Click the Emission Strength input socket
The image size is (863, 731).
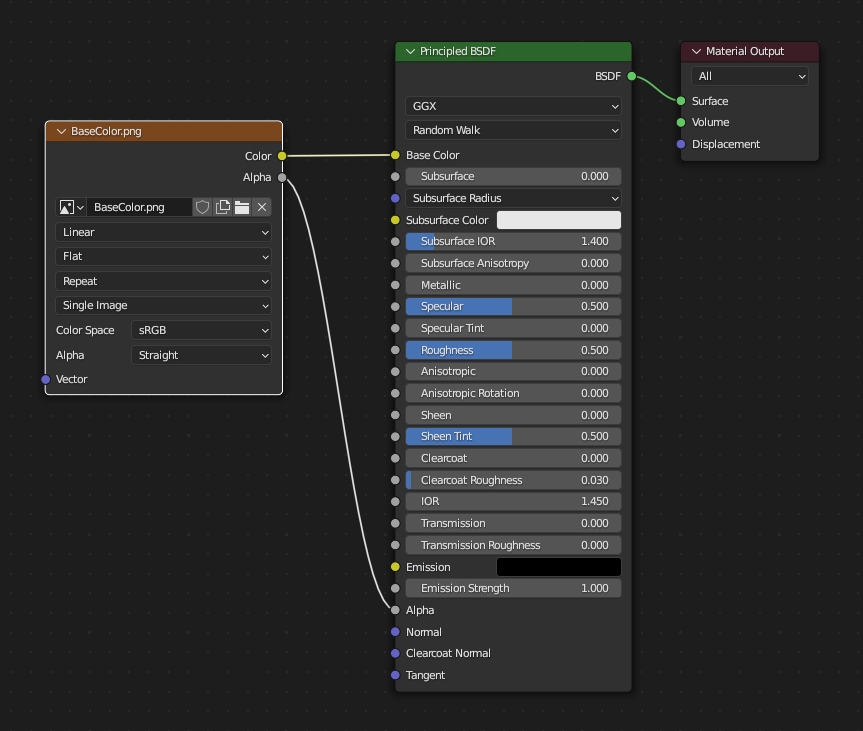pyautogui.click(x=395, y=588)
